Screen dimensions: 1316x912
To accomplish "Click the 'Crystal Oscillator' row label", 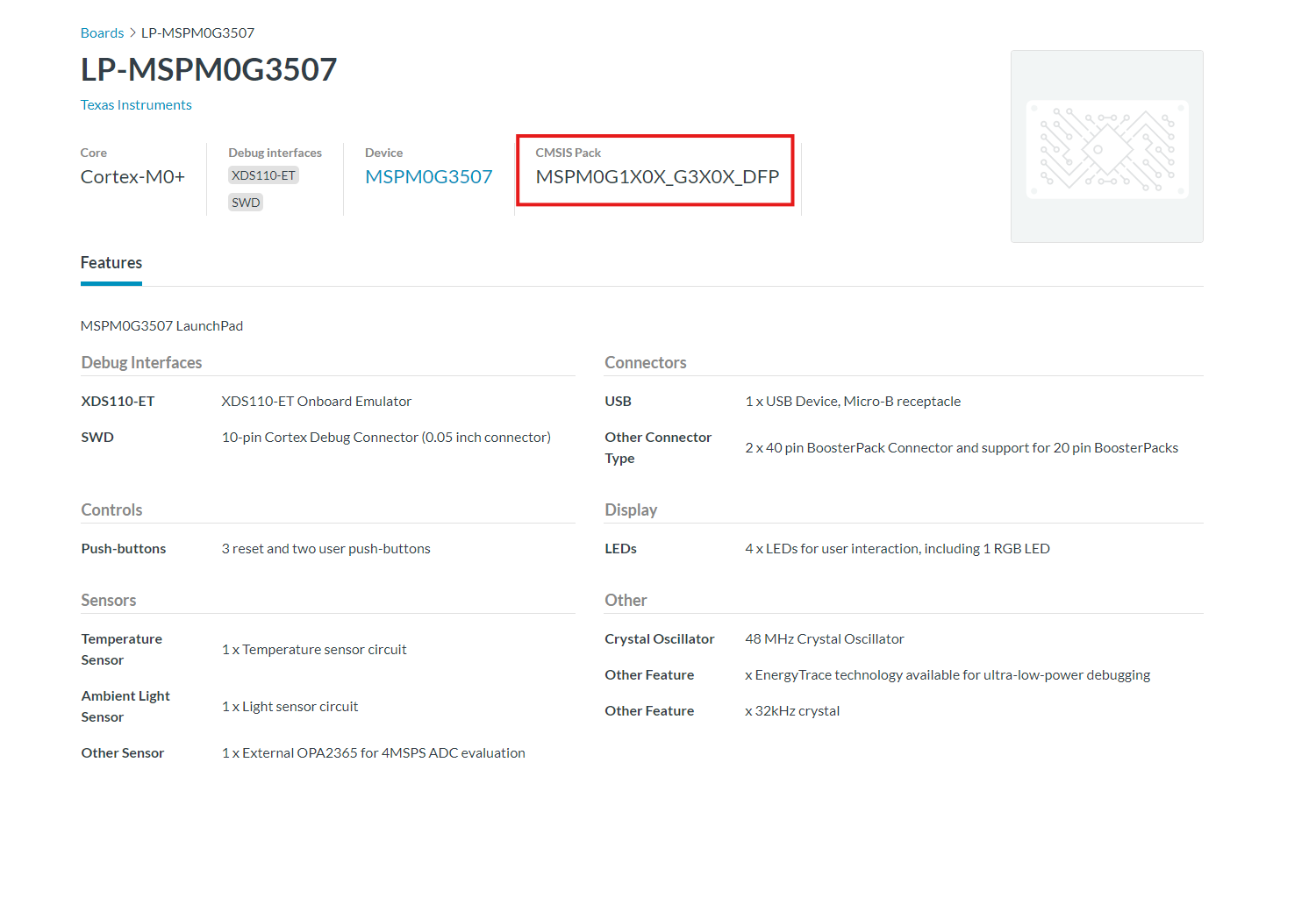I will [x=660, y=639].
